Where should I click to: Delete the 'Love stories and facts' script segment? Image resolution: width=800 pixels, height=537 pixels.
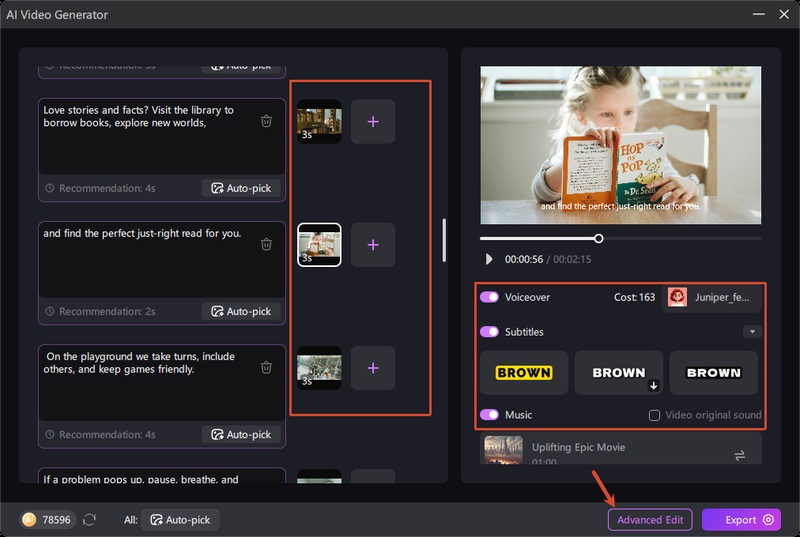[266, 121]
